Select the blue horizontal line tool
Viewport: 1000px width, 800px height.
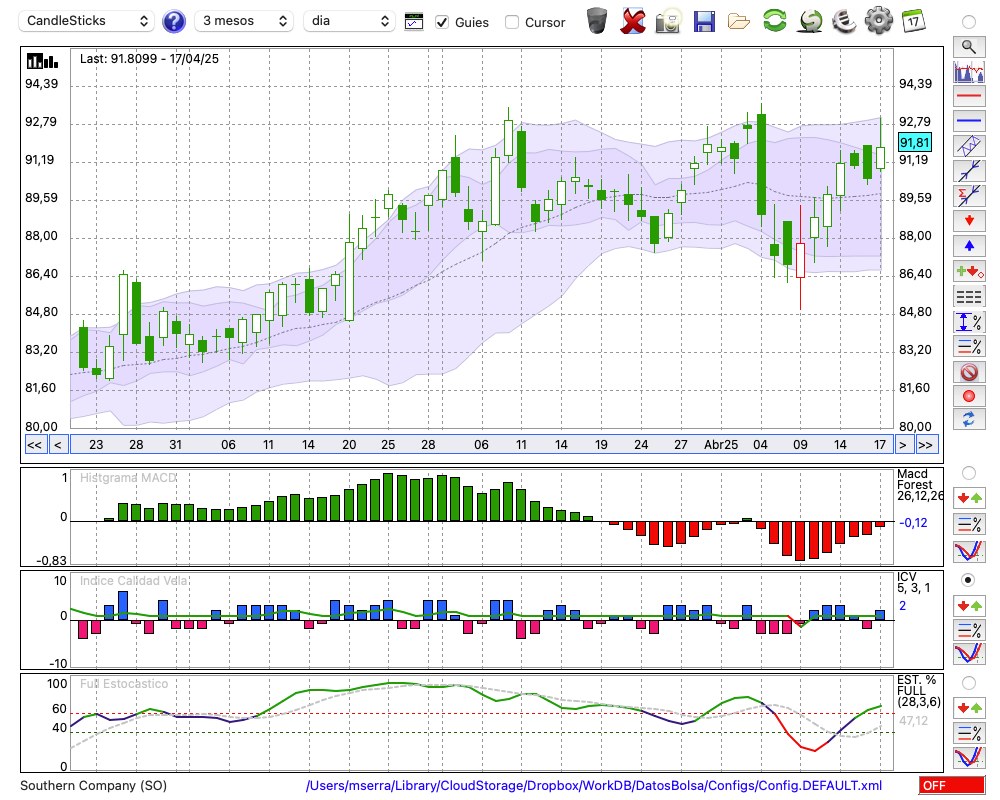(969, 121)
